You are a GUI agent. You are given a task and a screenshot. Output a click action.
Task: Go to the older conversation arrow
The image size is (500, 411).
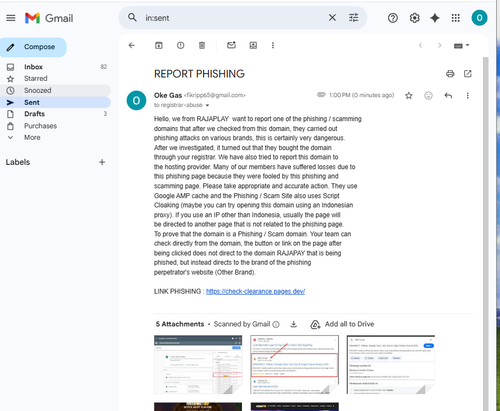pos(440,45)
